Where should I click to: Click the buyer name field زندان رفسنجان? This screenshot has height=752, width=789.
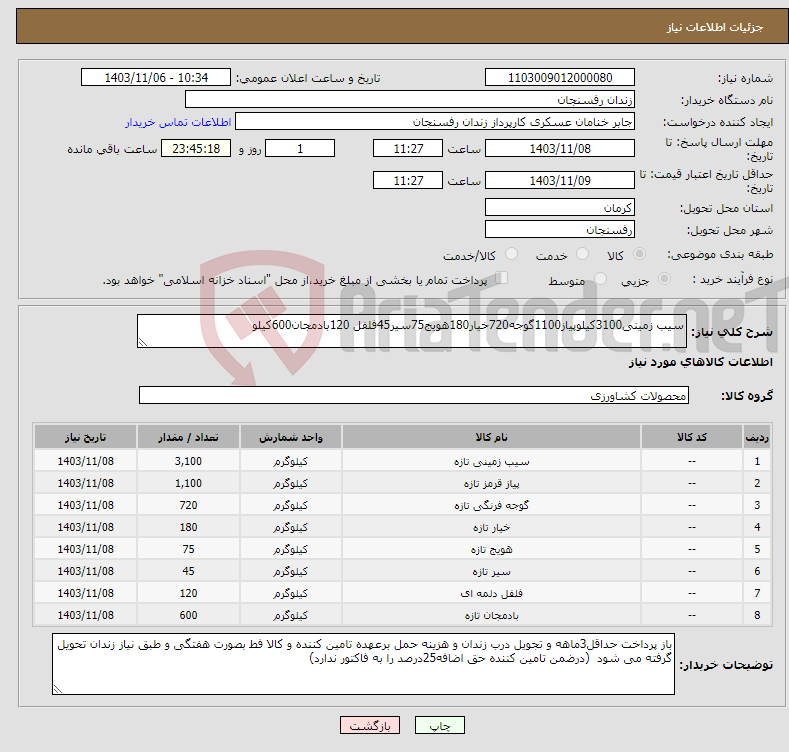click(x=410, y=99)
